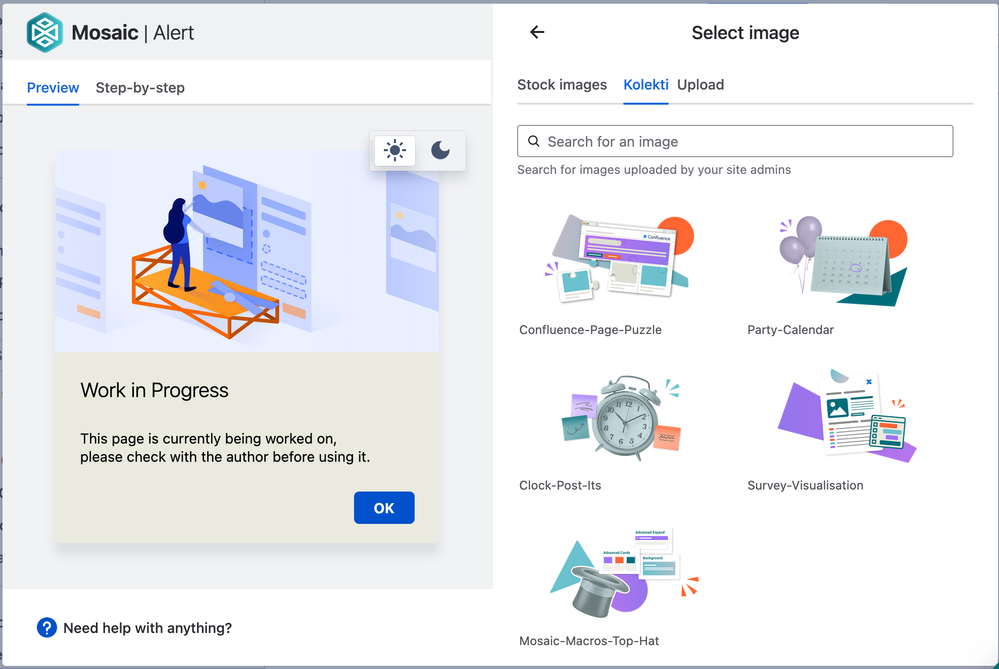The height and width of the screenshot is (669, 999).
Task: Click 'Search for images uploaded by your site admins' hint
Action: 654,170
